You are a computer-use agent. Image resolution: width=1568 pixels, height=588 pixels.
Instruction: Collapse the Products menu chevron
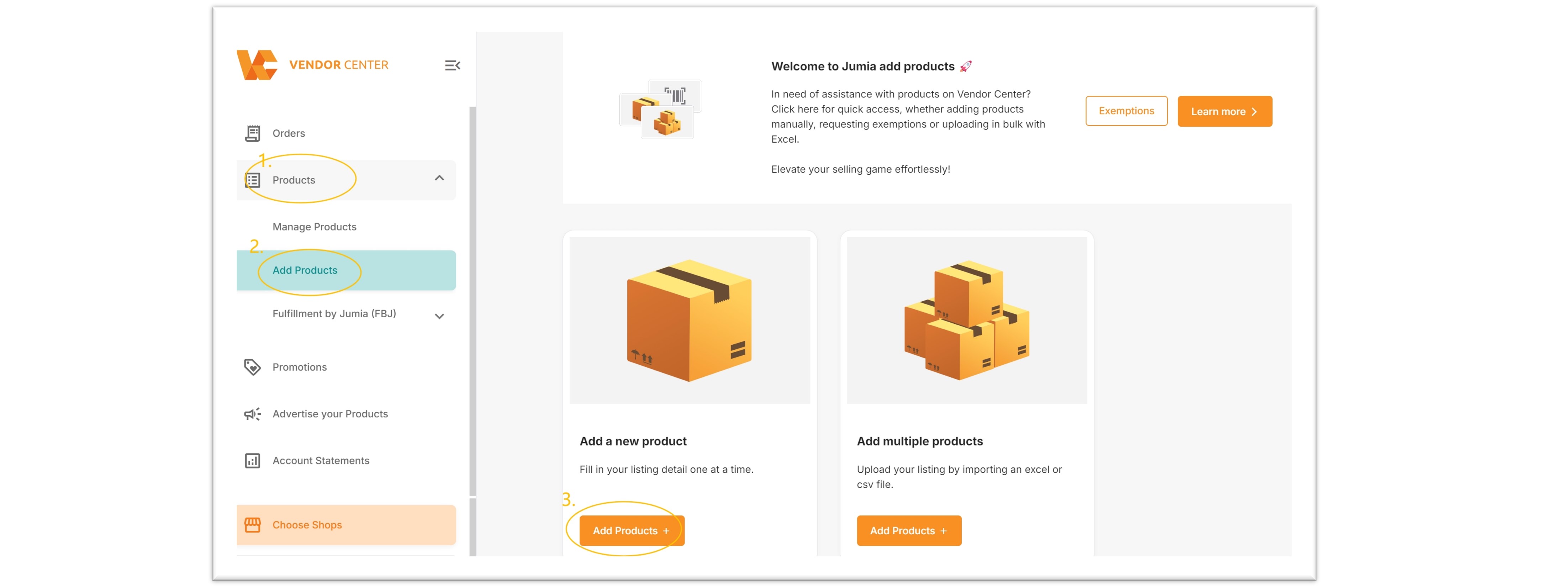pos(439,178)
